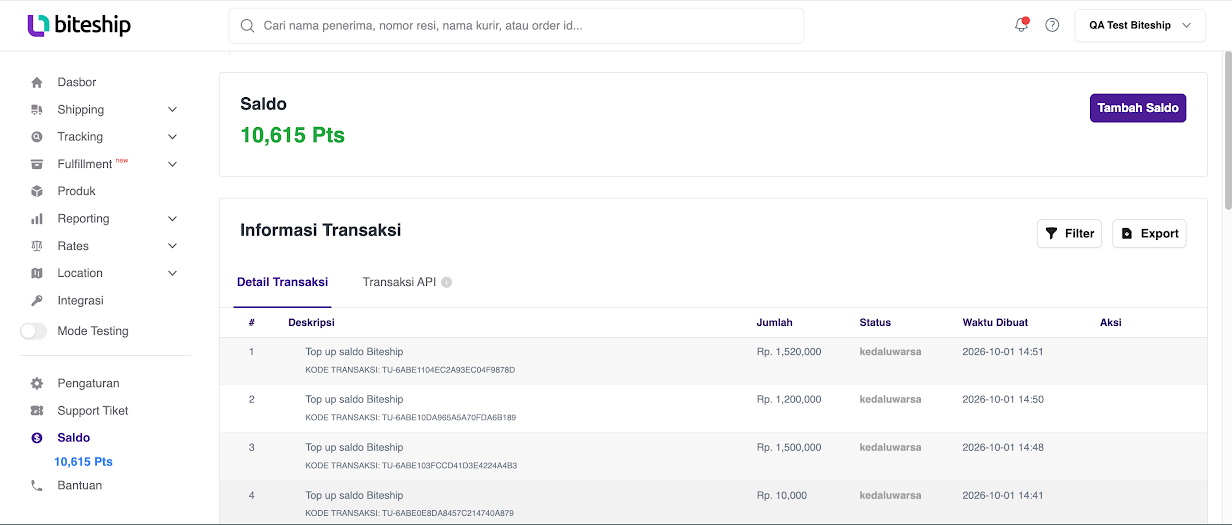Image resolution: width=1232 pixels, height=525 pixels.
Task: Open the Dasbor menu item
Action: point(77,82)
